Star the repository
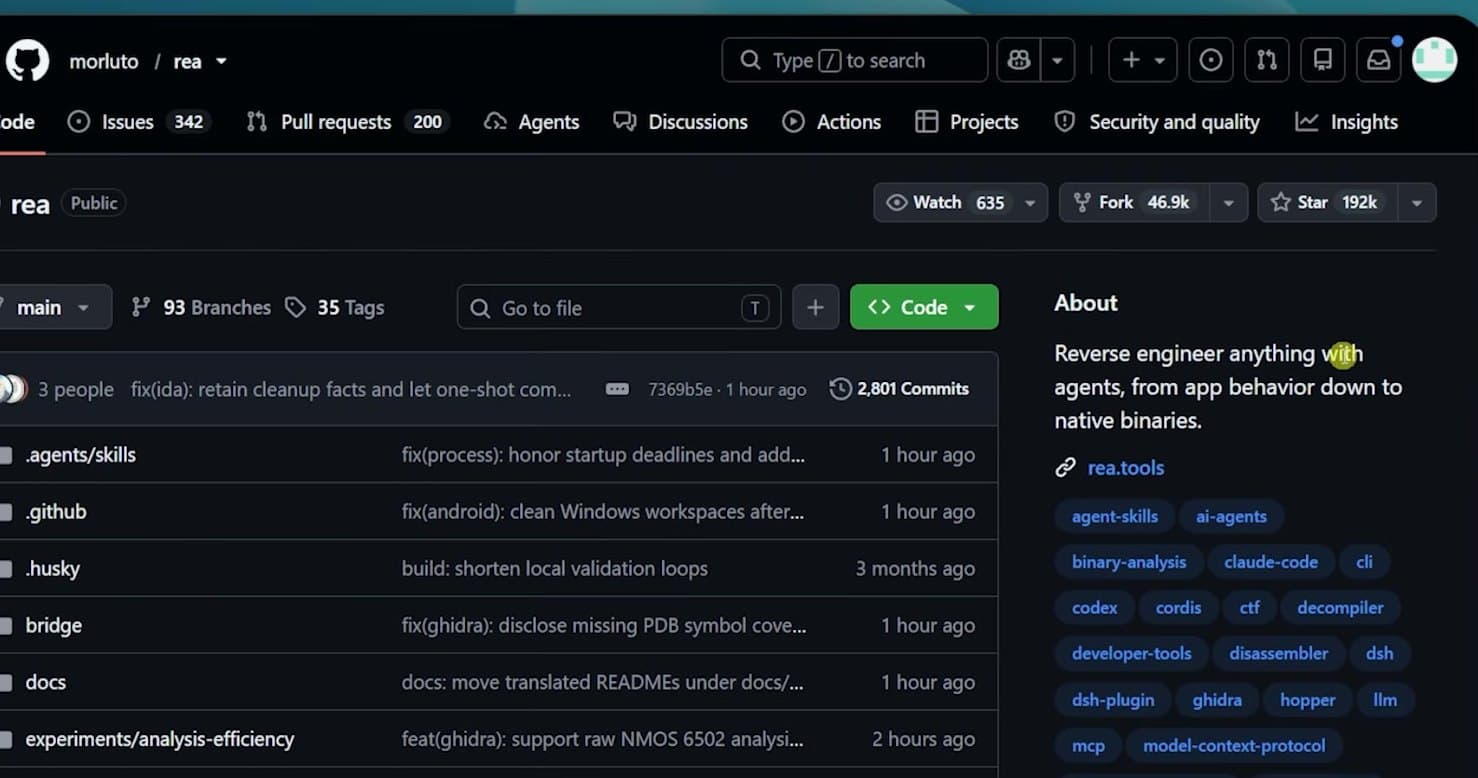1478x778 pixels. [x=1327, y=203]
